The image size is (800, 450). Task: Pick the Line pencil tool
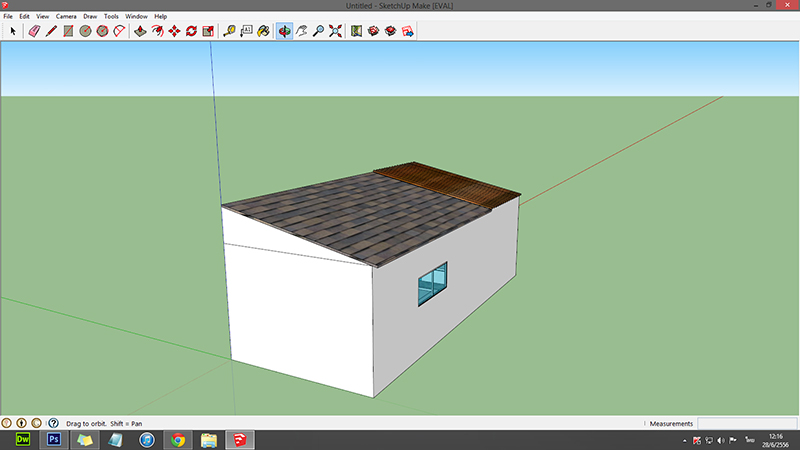50,31
